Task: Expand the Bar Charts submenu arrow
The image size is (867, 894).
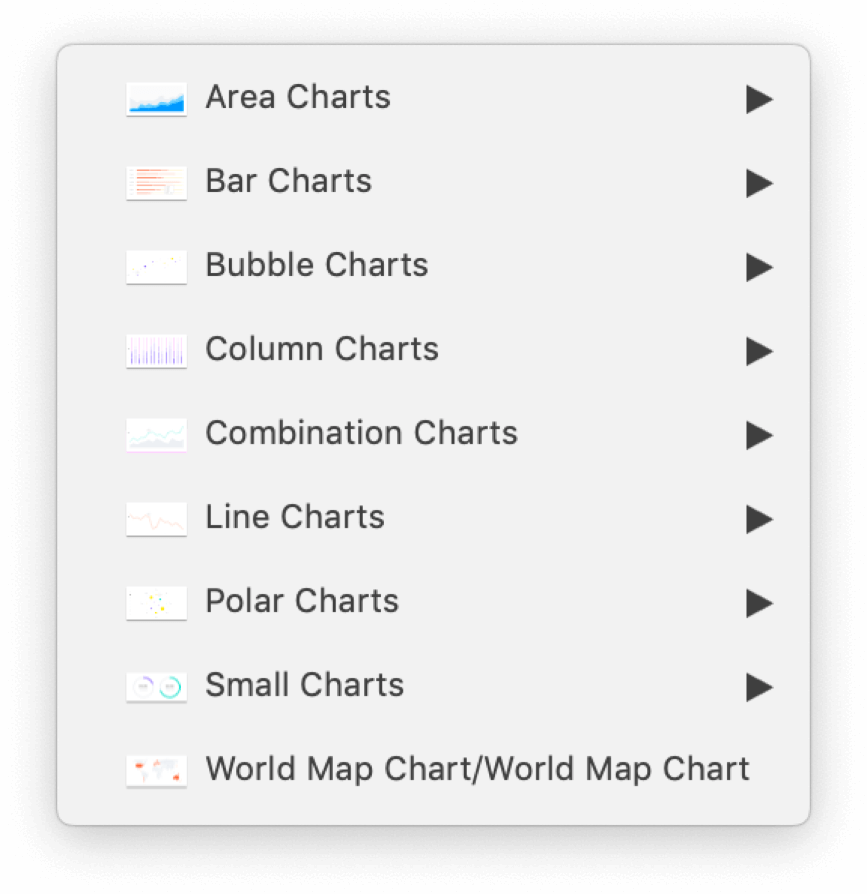Action: click(x=759, y=183)
